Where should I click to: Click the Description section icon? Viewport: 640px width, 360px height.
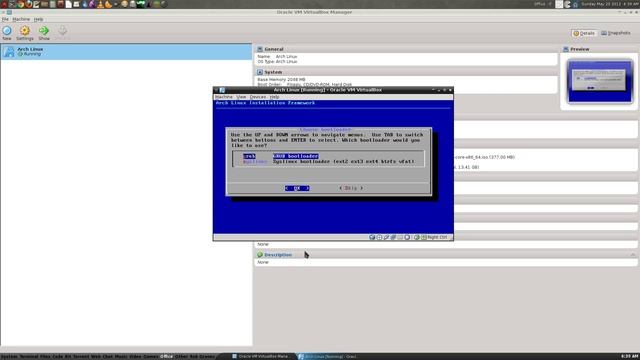click(260, 255)
